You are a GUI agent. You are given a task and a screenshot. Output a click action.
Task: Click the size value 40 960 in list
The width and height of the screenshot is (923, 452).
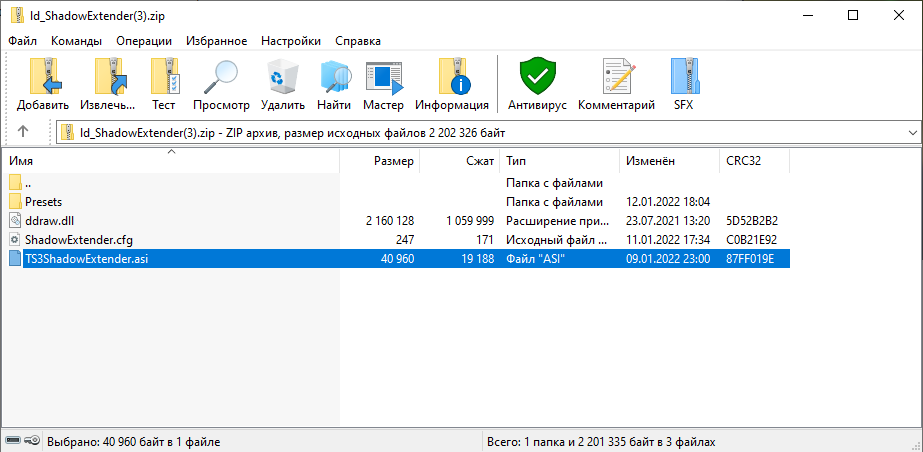click(x=397, y=258)
